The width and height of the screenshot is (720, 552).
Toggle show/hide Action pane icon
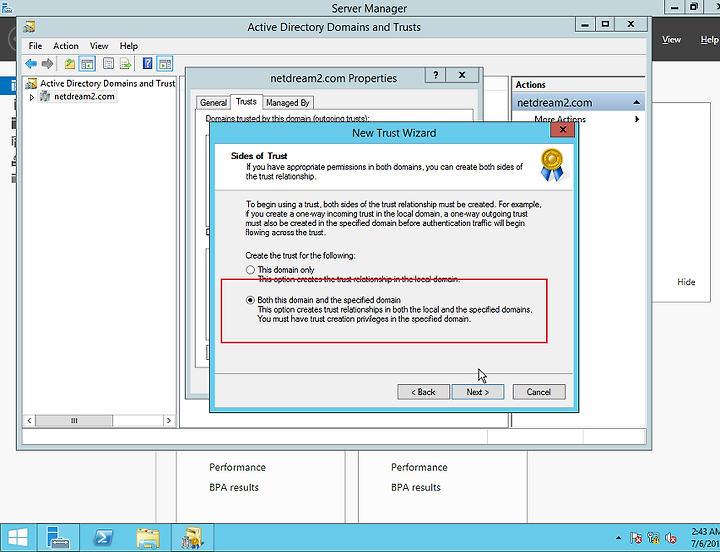[x=164, y=63]
